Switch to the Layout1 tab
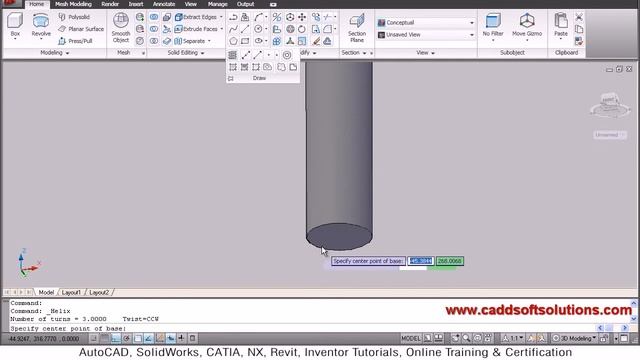This screenshot has width=640, height=360. [x=71, y=292]
